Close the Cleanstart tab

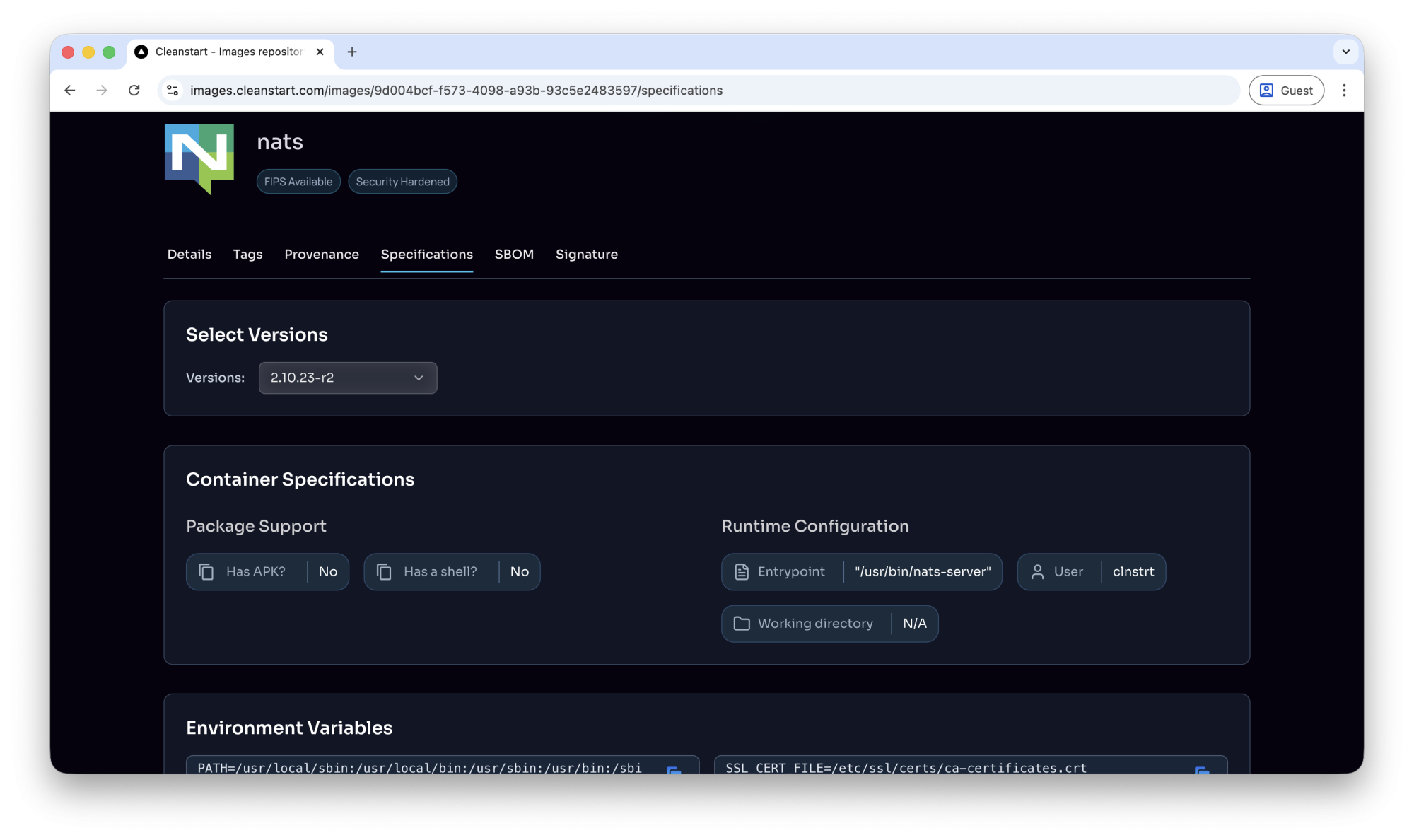point(320,52)
